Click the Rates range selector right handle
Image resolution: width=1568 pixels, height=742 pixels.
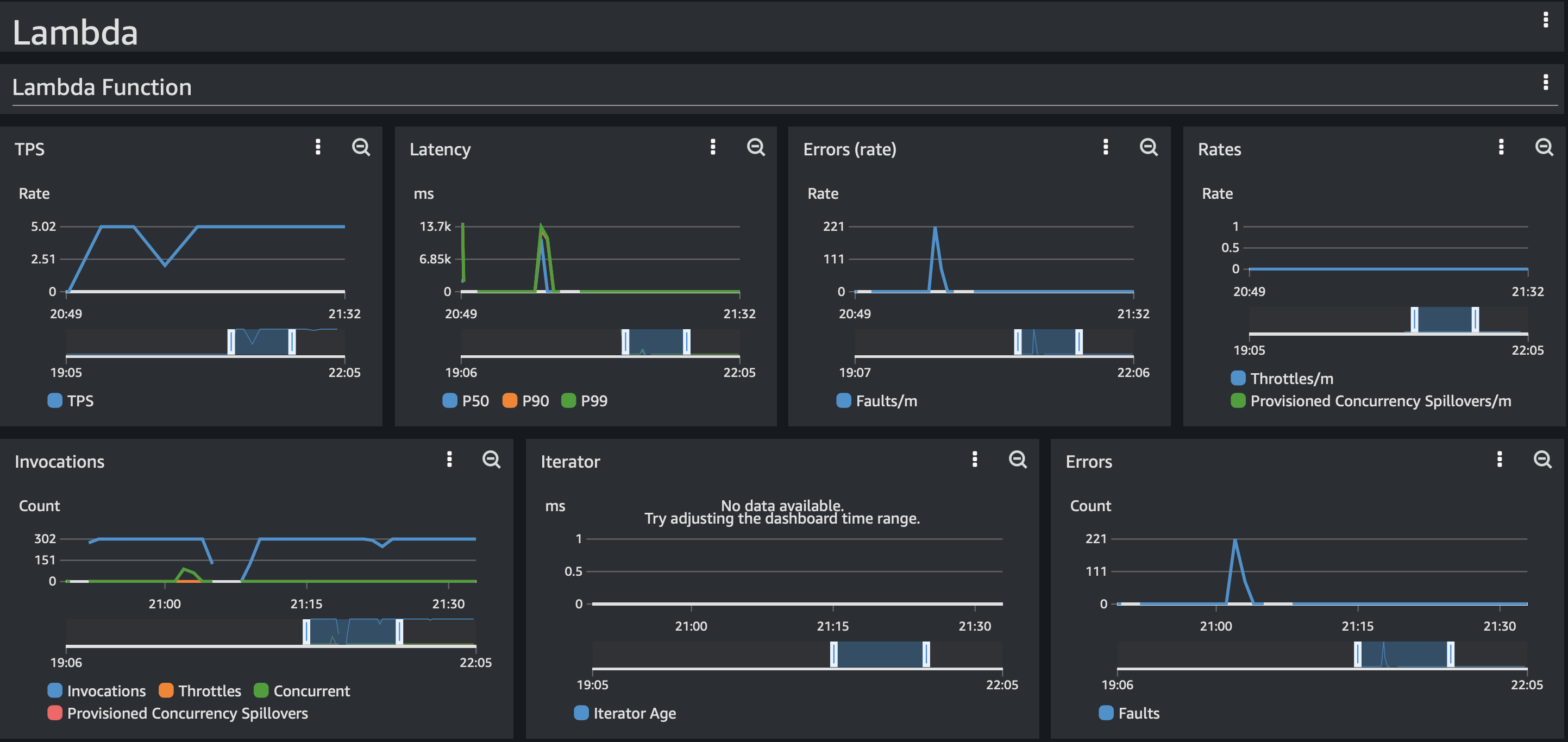pos(1475,319)
